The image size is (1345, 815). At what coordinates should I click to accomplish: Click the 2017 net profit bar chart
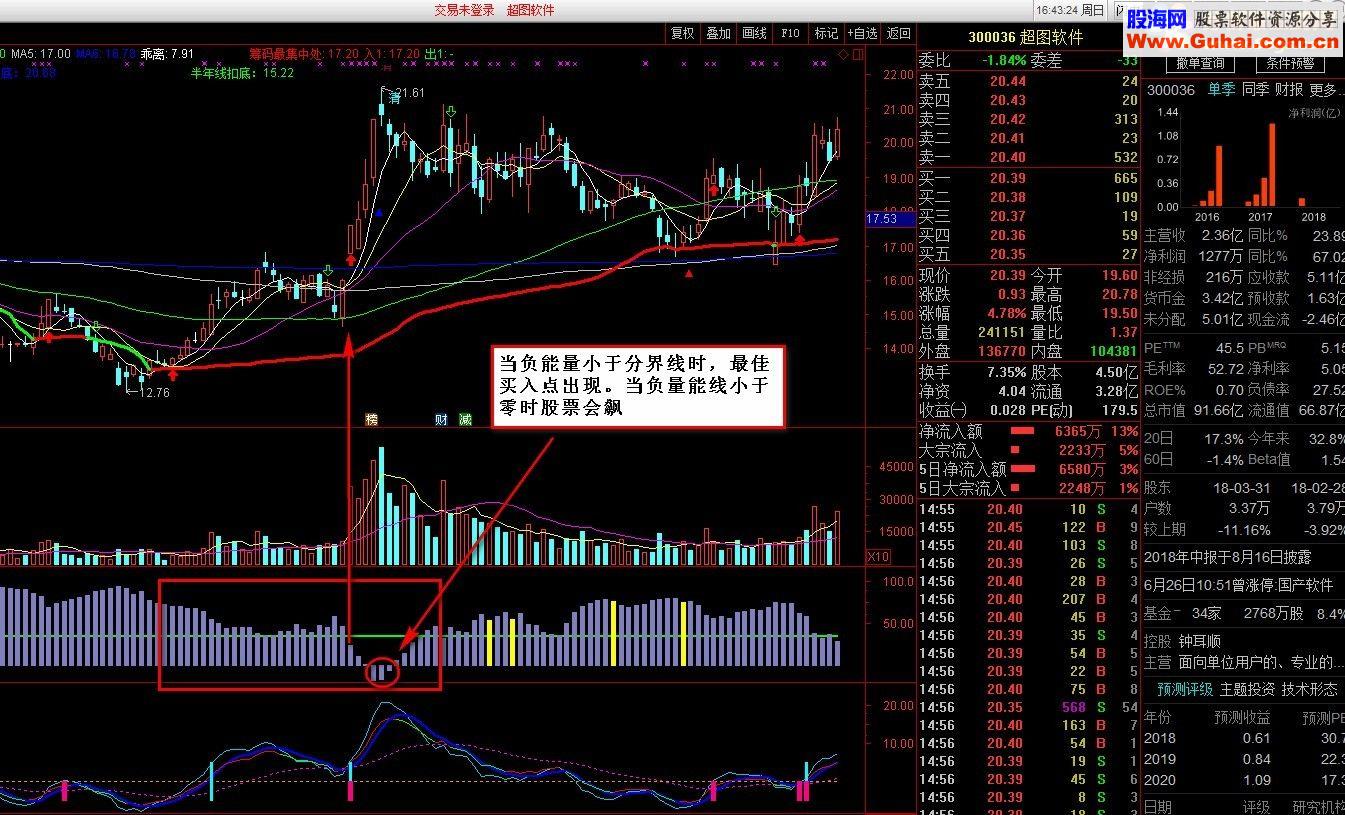(x=1262, y=165)
